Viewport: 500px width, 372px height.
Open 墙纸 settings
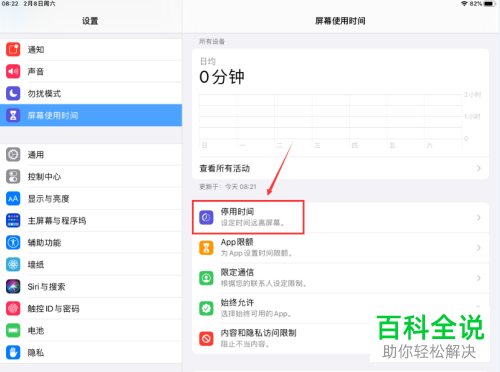pos(91,264)
